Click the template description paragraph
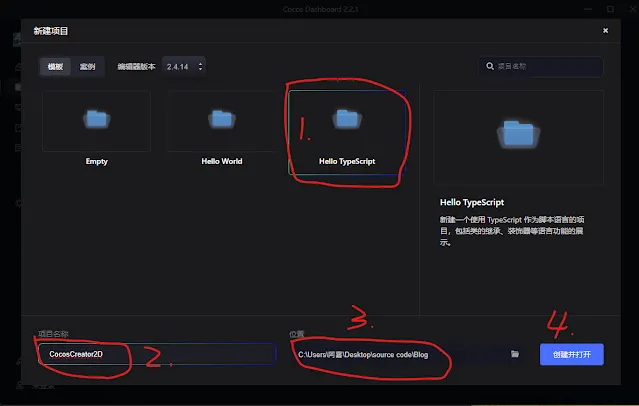Screen dimensions: 639x406 point(512,231)
